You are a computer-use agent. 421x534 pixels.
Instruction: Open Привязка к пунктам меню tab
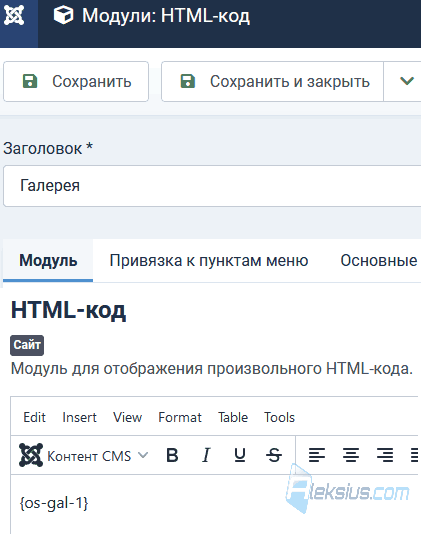point(209,261)
